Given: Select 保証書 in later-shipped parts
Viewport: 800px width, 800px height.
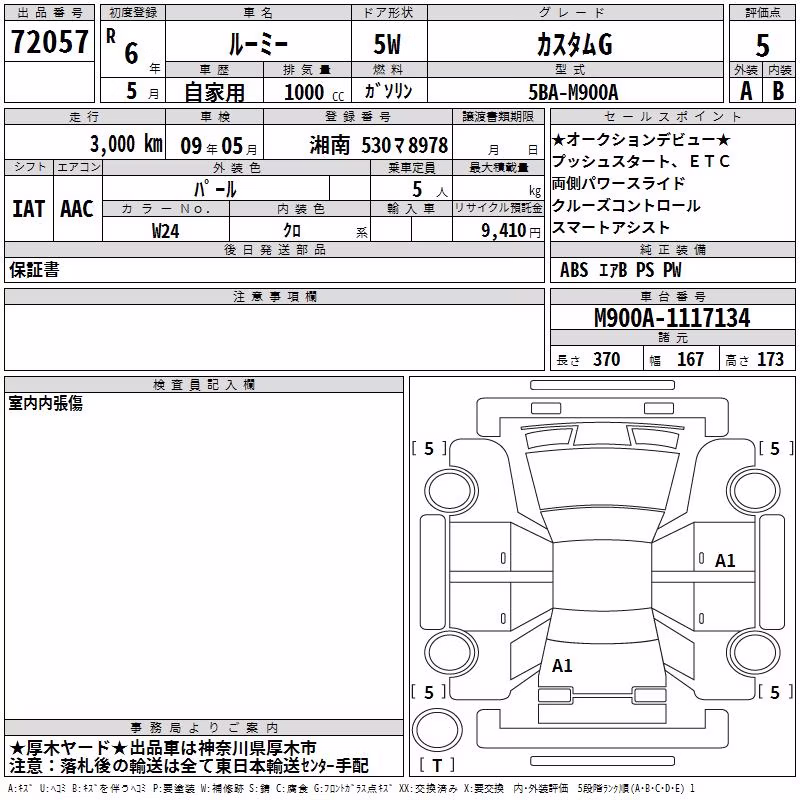Looking at the screenshot, I should (x=34, y=270).
